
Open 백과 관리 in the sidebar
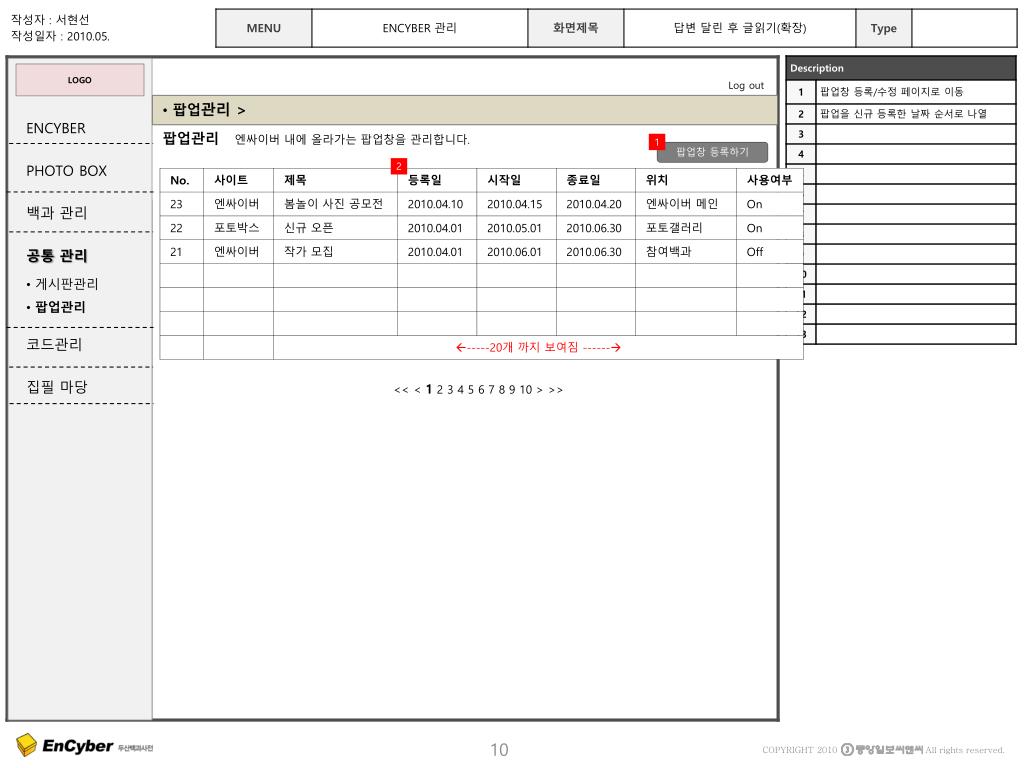tap(57, 212)
